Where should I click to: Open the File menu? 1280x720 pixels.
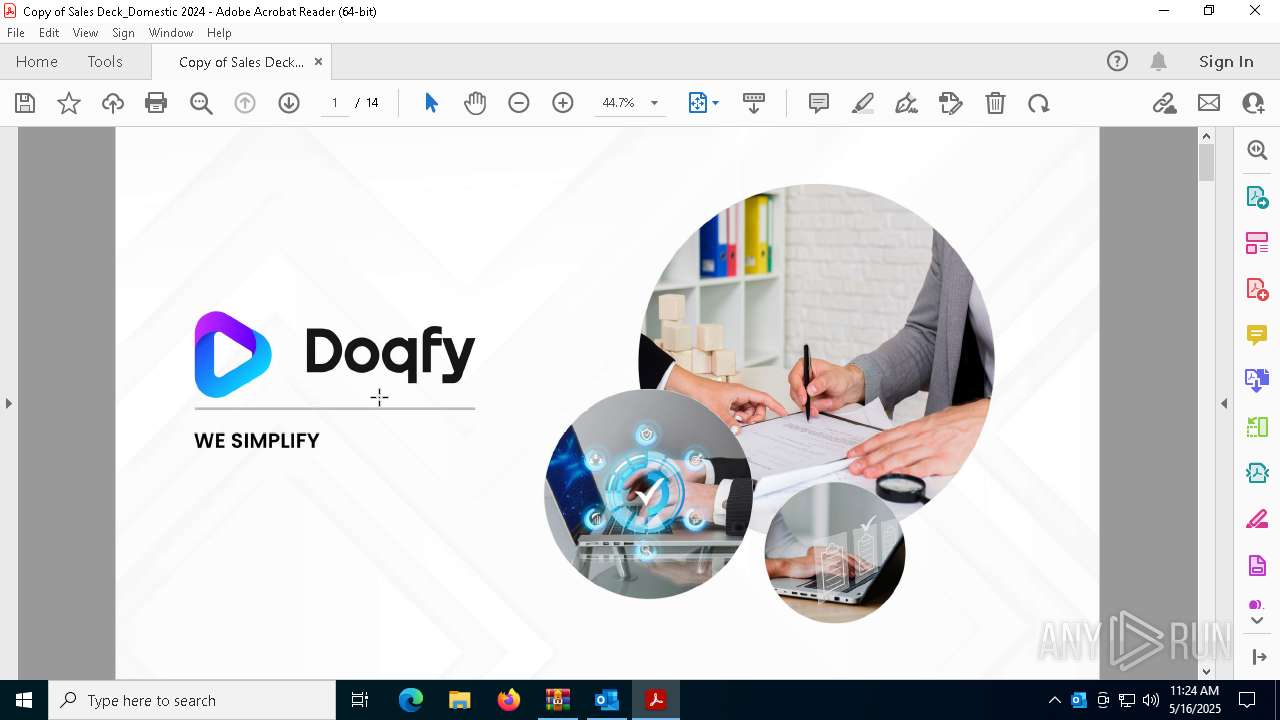coord(16,33)
